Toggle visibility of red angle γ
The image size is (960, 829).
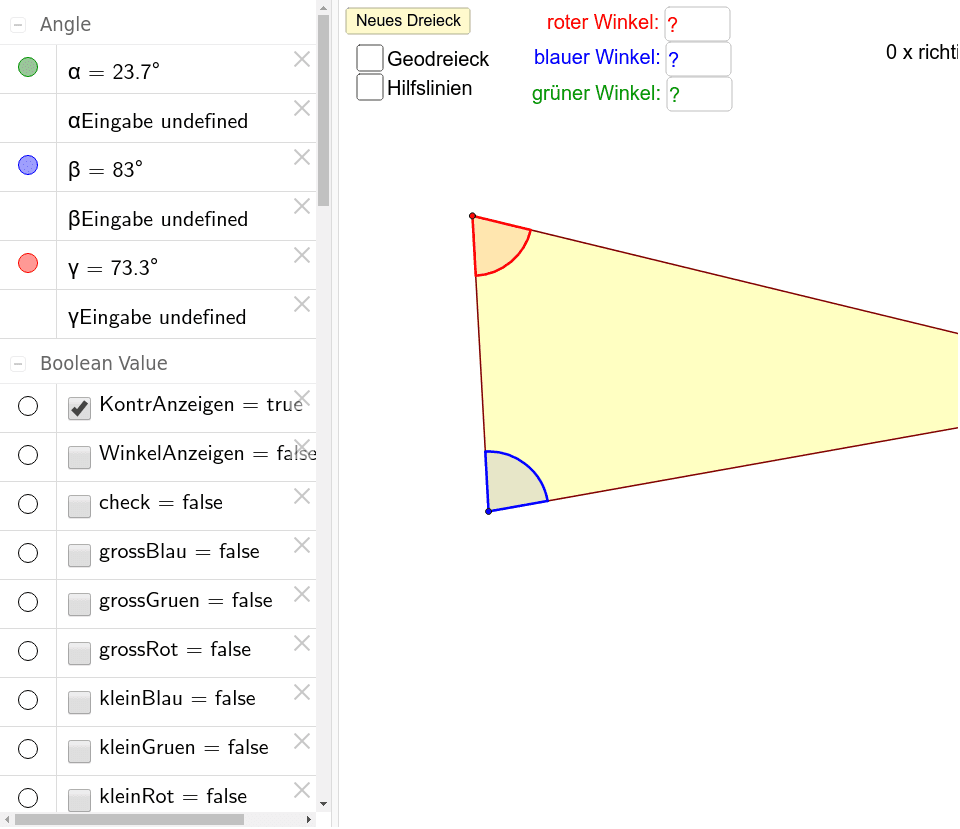(x=28, y=263)
